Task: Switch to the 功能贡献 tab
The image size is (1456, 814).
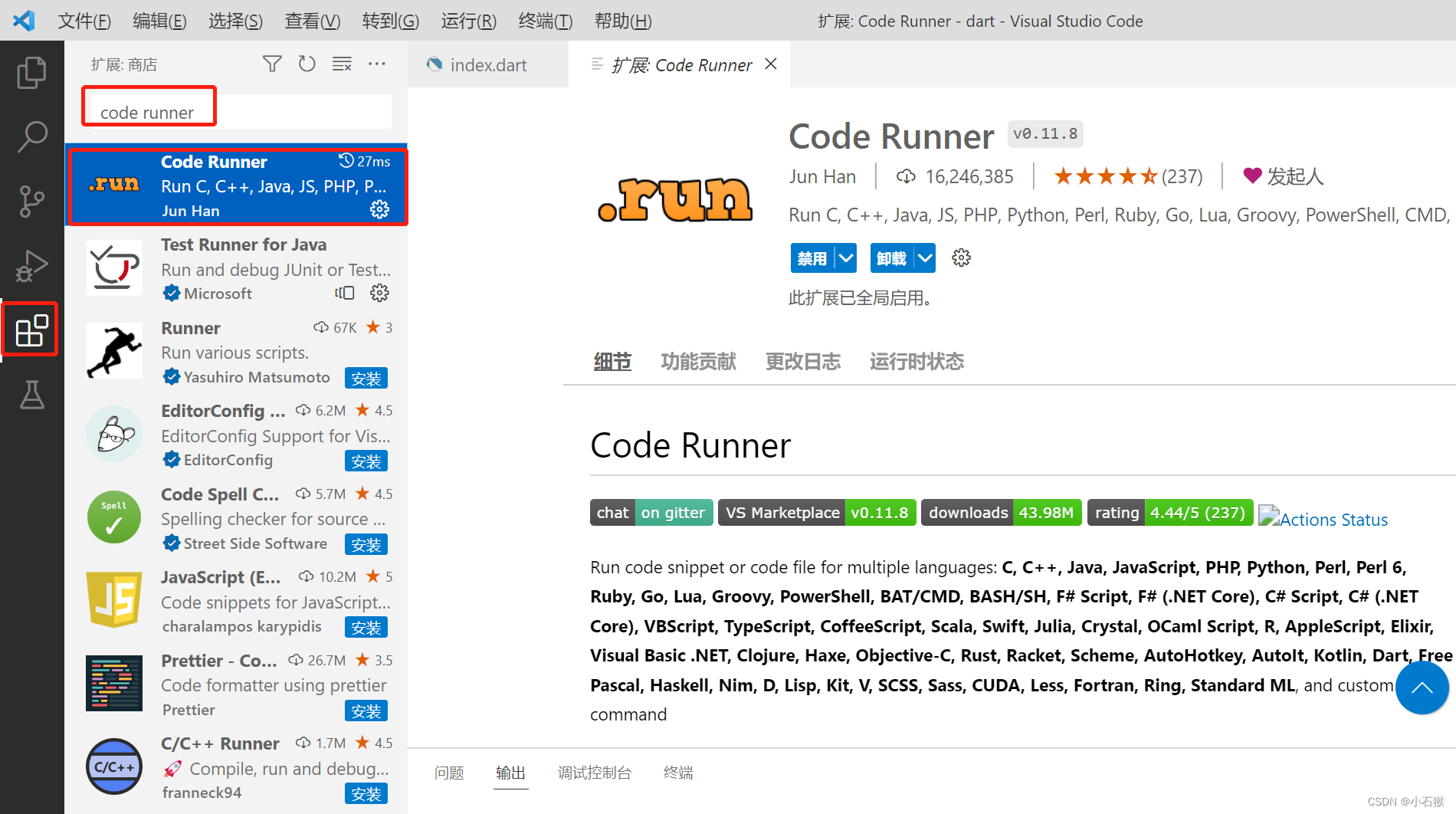Action: click(698, 361)
